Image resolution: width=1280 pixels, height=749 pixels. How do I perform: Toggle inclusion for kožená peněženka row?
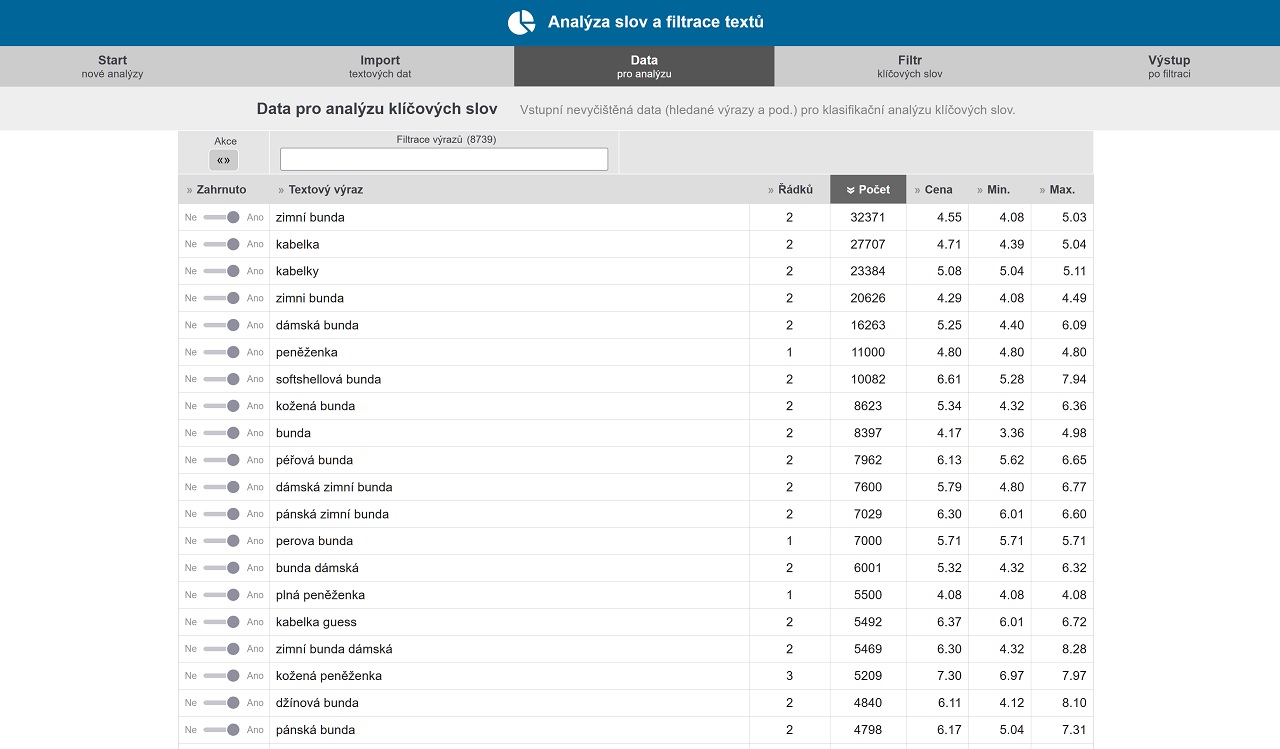pos(222,676)
